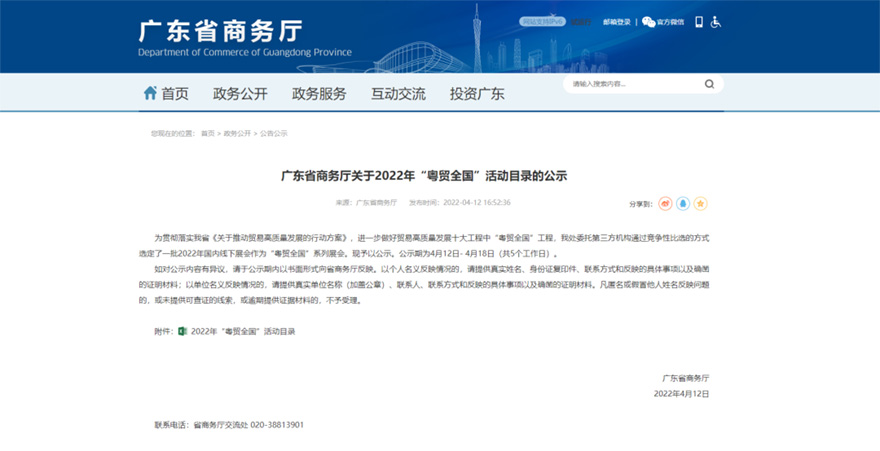
Task: Click the home icon beside 首页
Action: click(x=150, y=93)
